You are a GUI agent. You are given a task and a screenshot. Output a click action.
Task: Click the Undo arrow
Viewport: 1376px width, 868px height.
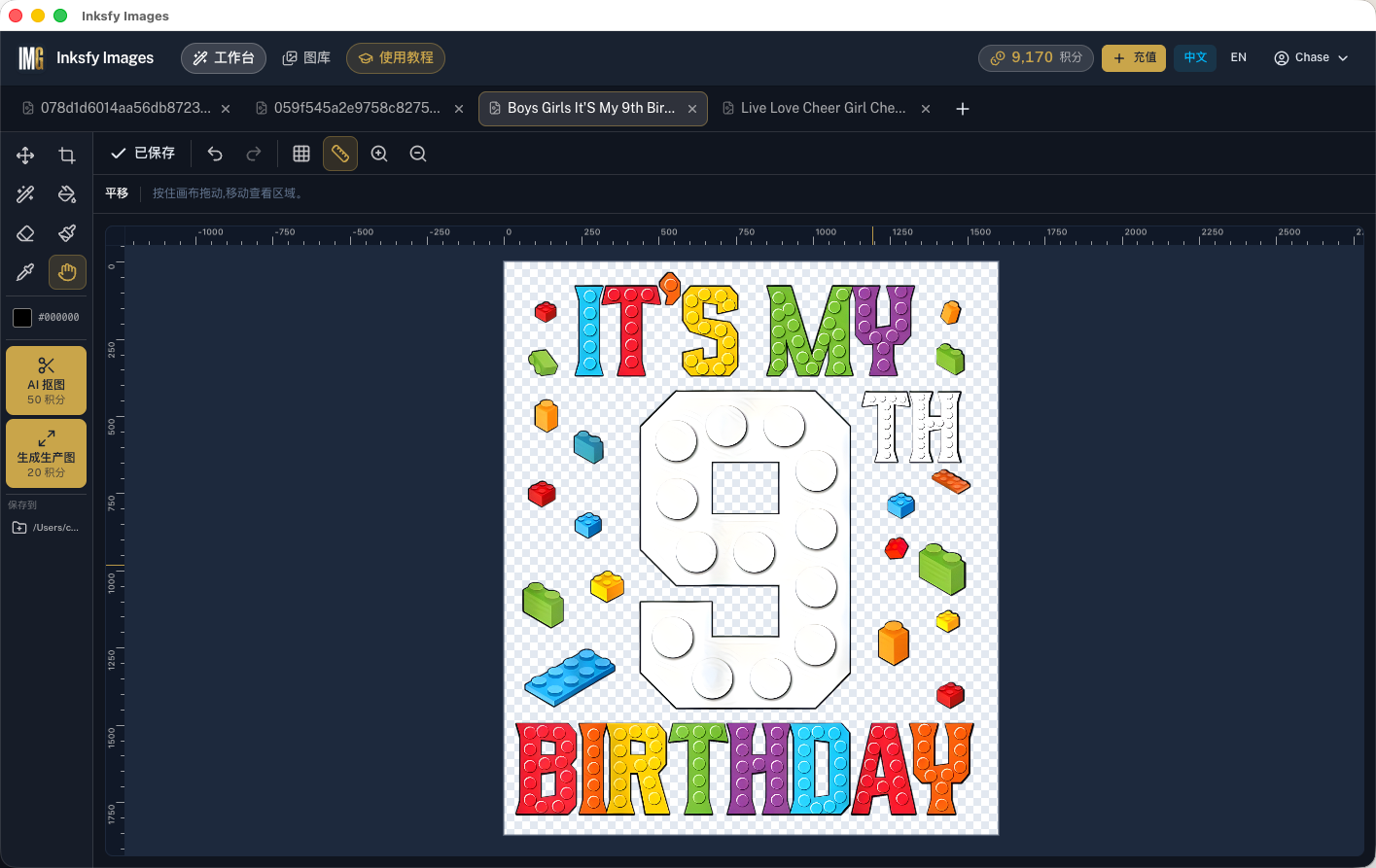pos(215,154)
